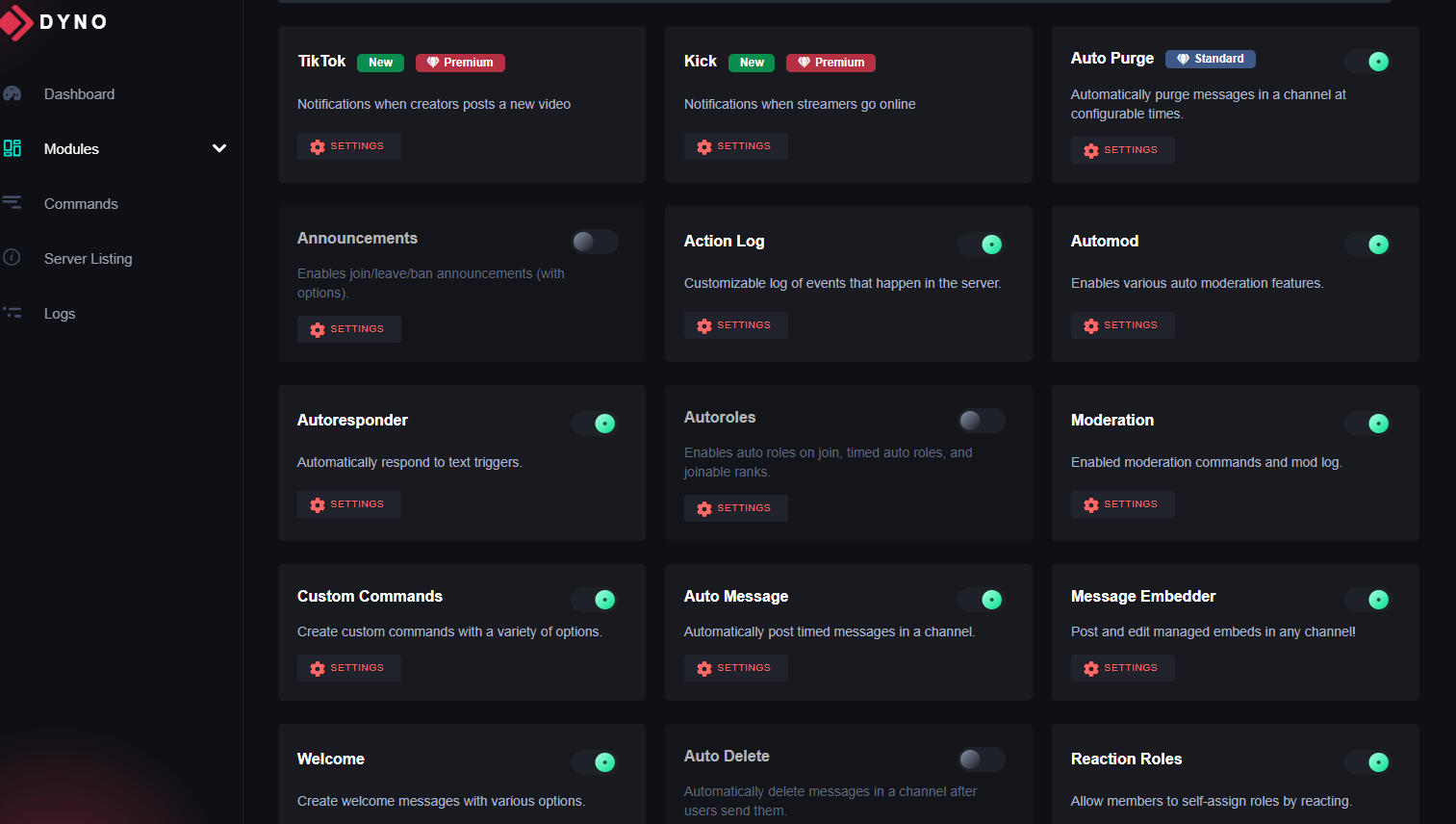This screenshot has height=824, width=1456.
Task: Click the Server Listing info icon
Action: click(x=13, y=258)
